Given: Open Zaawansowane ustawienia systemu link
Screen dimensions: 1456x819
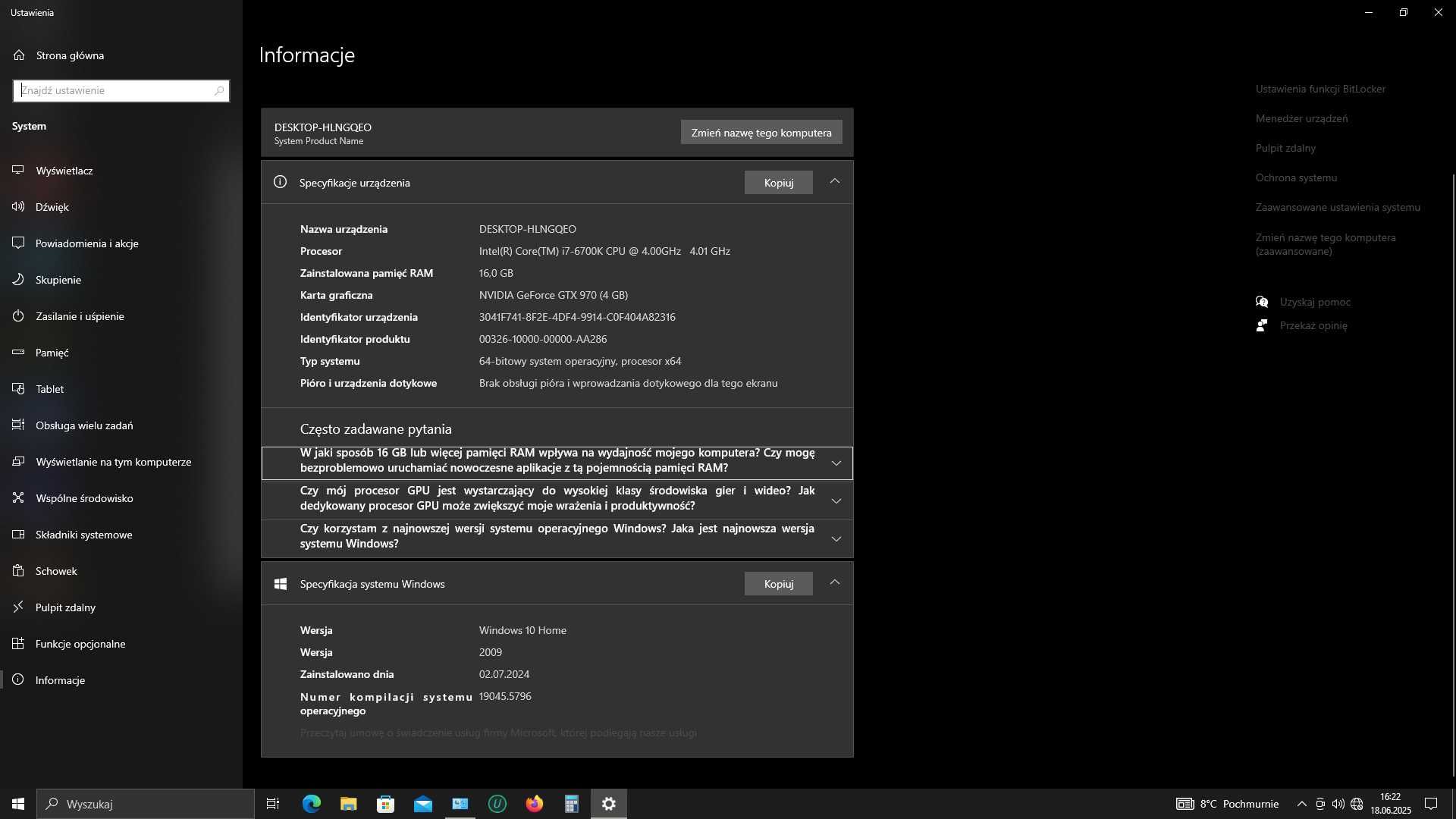Looking at the screenshot, I should 1338,207.
